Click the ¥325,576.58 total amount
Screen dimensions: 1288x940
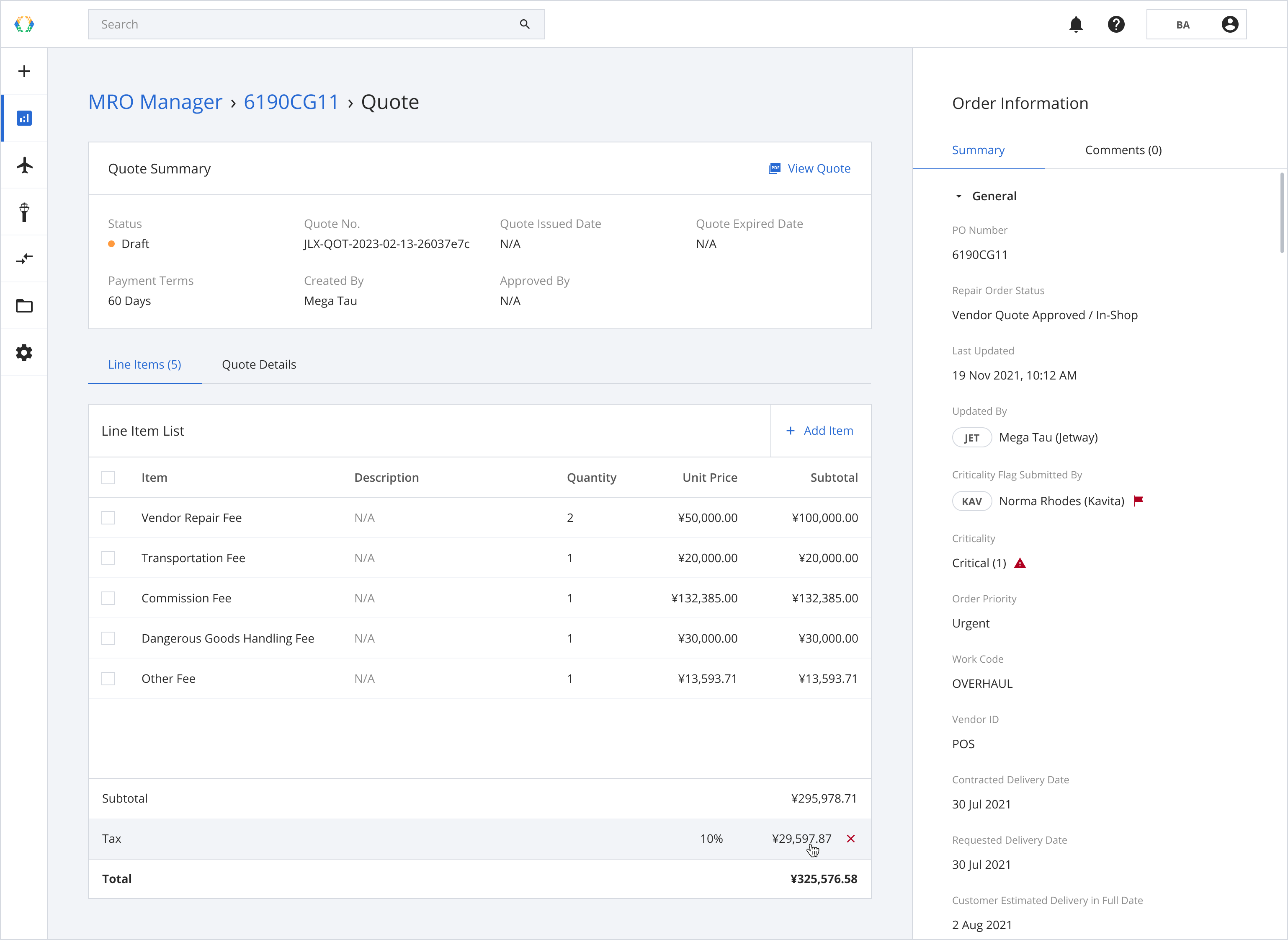coord(823,879)
